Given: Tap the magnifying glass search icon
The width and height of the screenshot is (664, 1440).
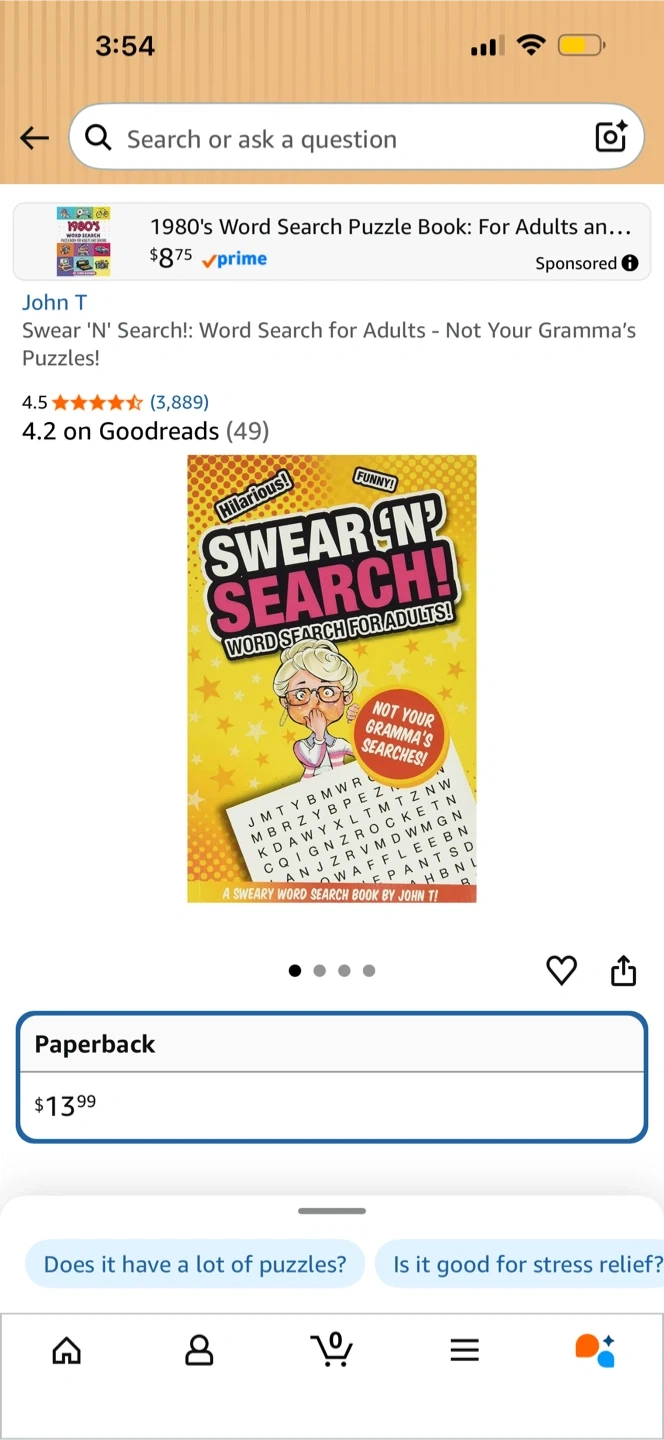Looking at the screenshot, I should [x=98, y=138].
